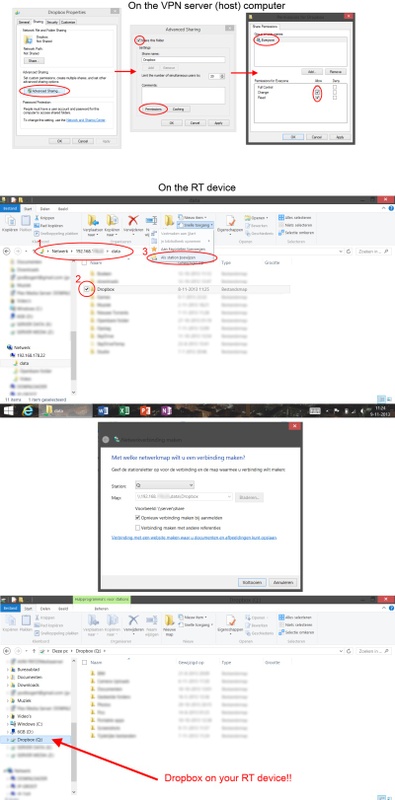
Task: Open Hulpprogramma's voor stations tab
Action: pos(102,600)
